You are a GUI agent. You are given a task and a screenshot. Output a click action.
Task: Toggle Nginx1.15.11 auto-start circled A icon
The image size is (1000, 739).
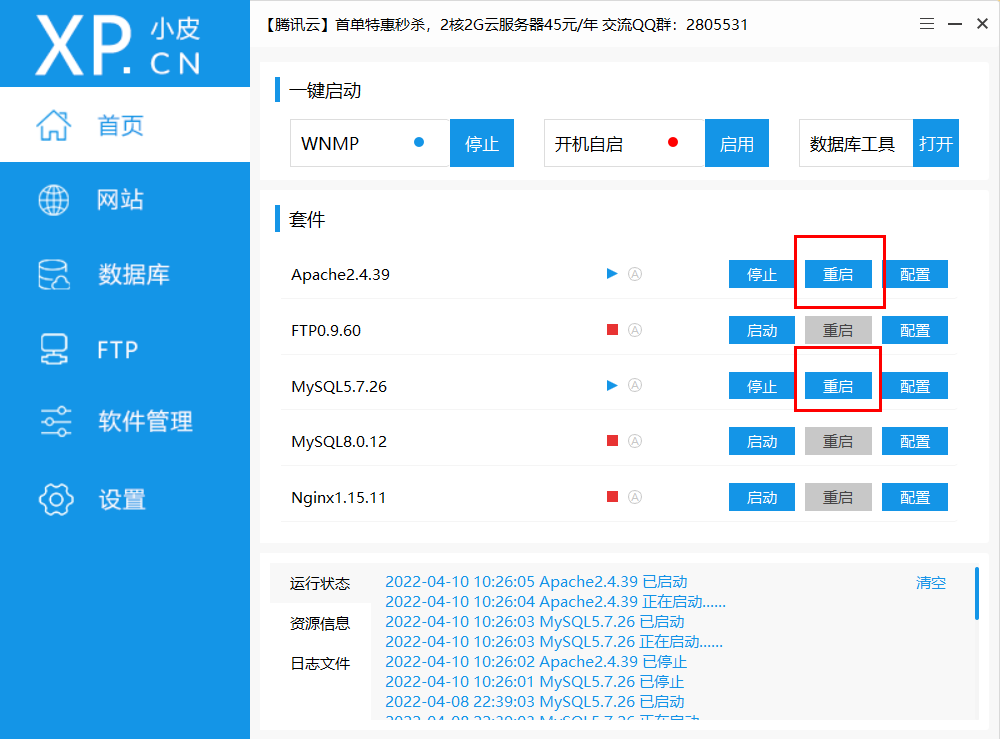pyautogui.click(x=635, y=497)
